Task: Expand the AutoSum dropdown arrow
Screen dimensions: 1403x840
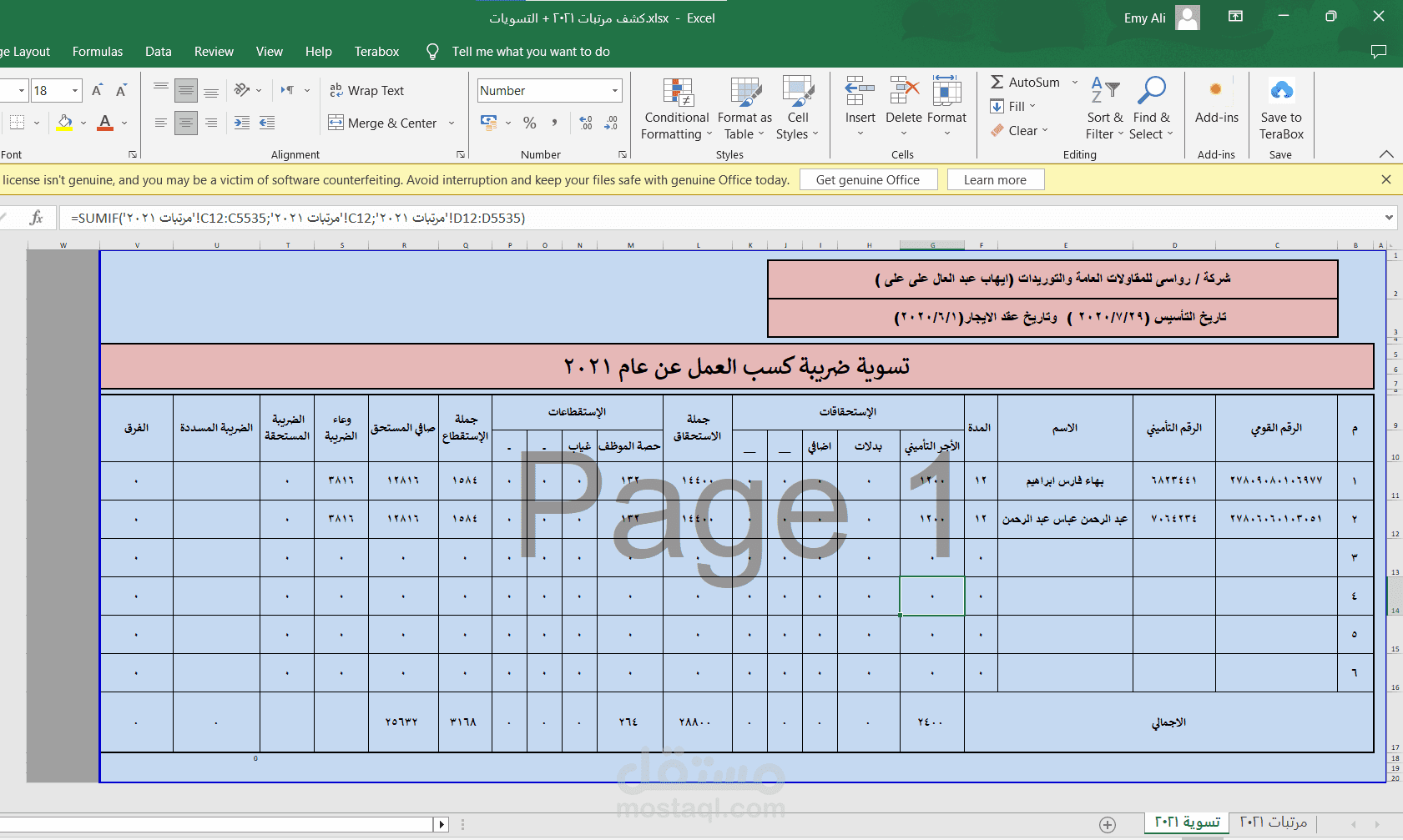Action: (x=1075, y=83)
